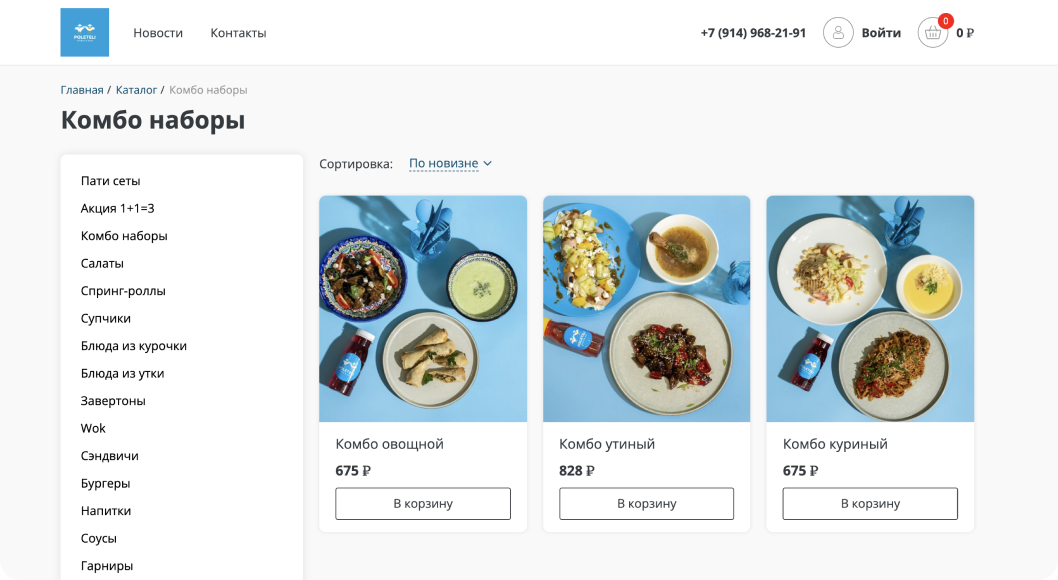
Task: Go to the Контакты page
Action: tap(238, 33)
